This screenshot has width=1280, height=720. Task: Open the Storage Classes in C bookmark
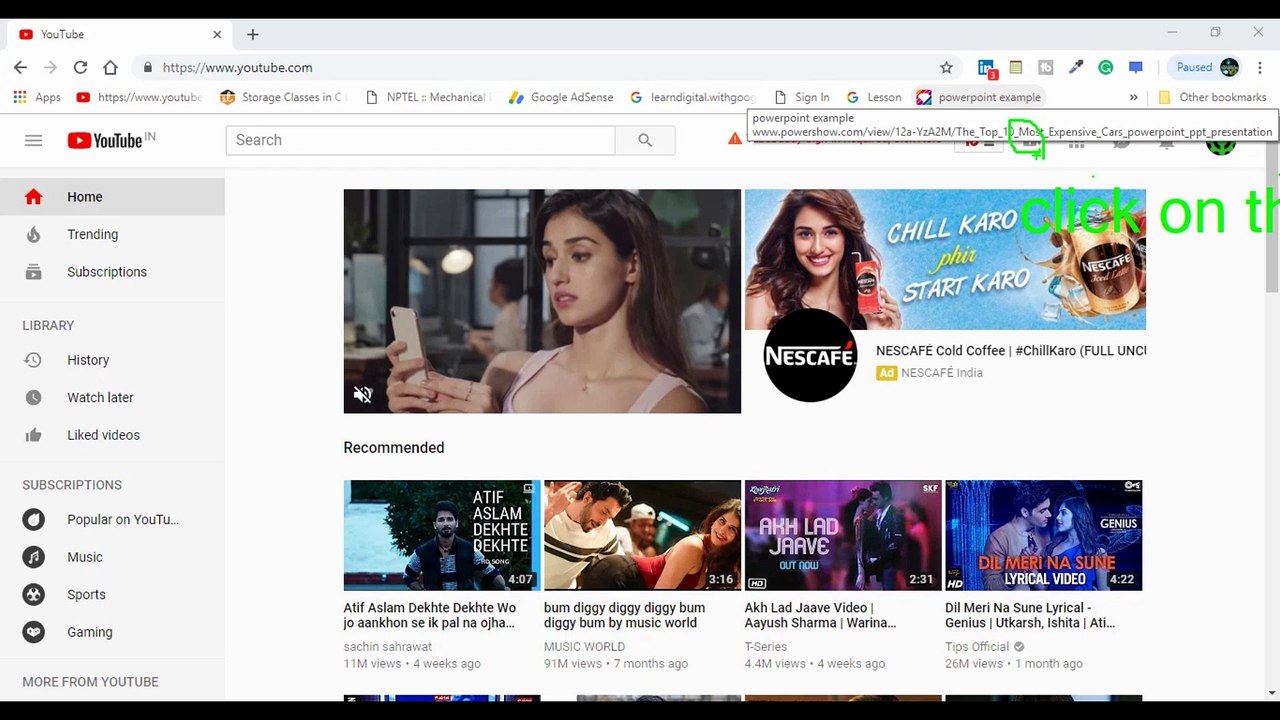coord(281,97)
